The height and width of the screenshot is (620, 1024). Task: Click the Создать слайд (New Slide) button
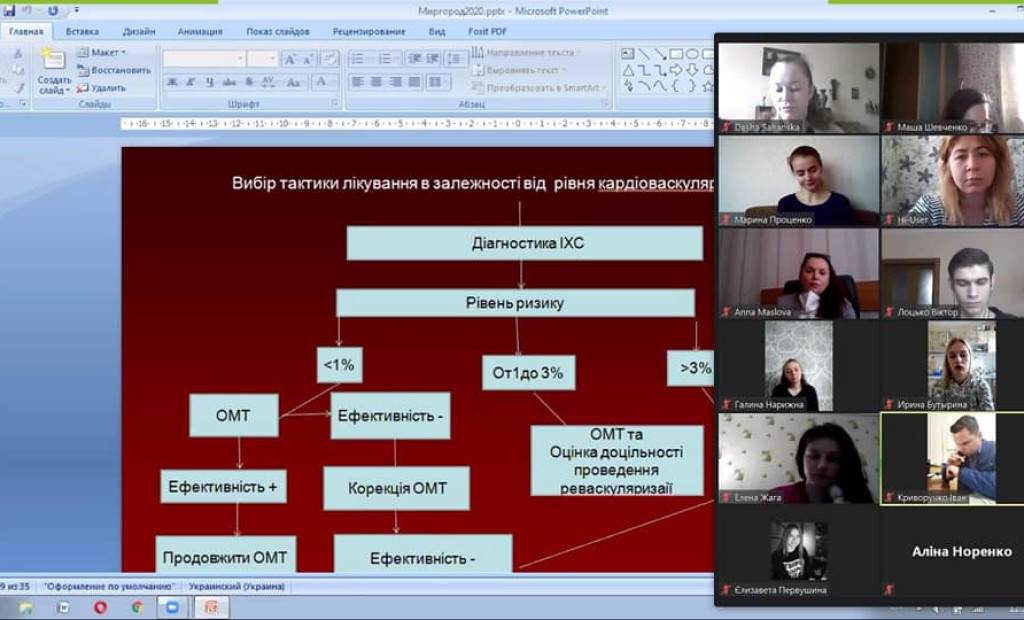(x=54, y=70)
